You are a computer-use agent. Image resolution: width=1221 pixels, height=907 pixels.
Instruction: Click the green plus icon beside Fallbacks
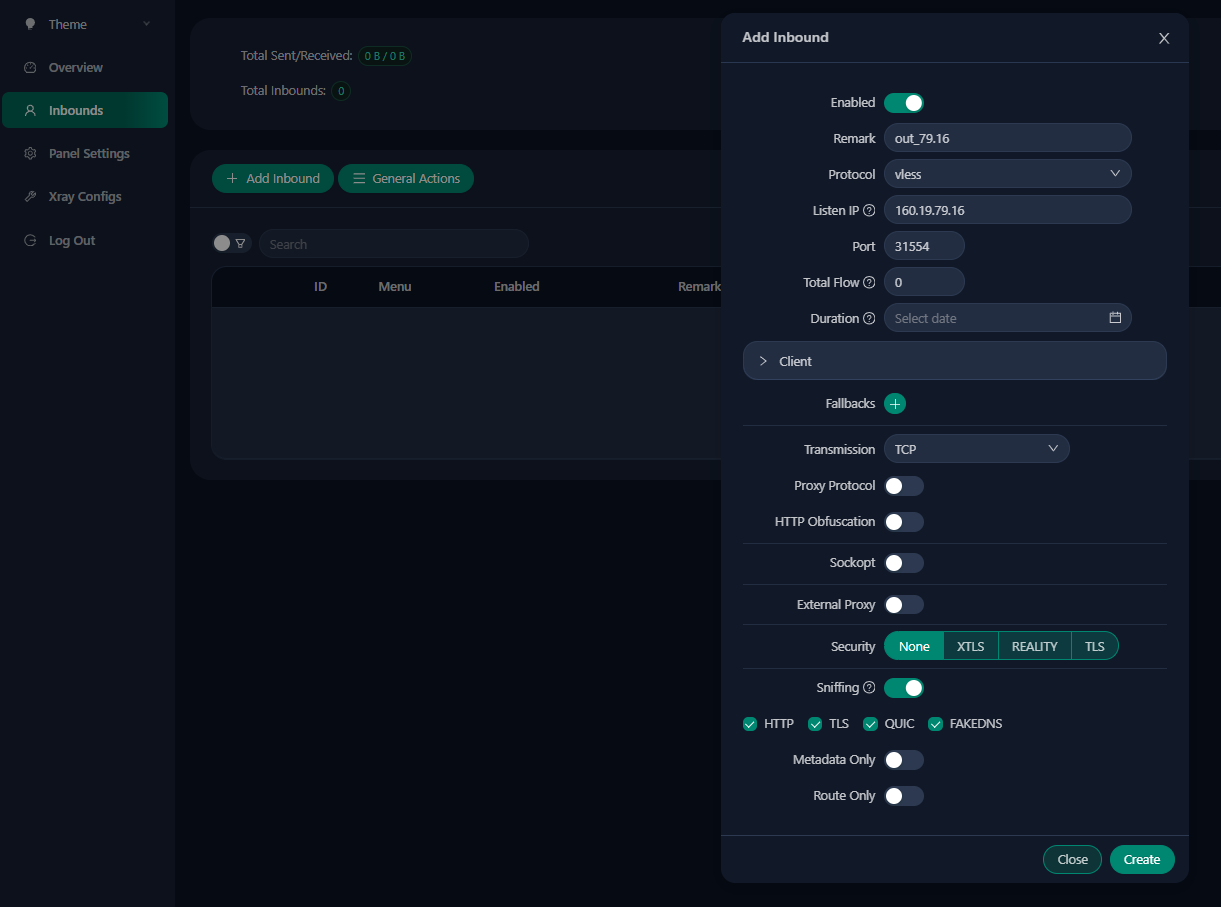(895, 404)
